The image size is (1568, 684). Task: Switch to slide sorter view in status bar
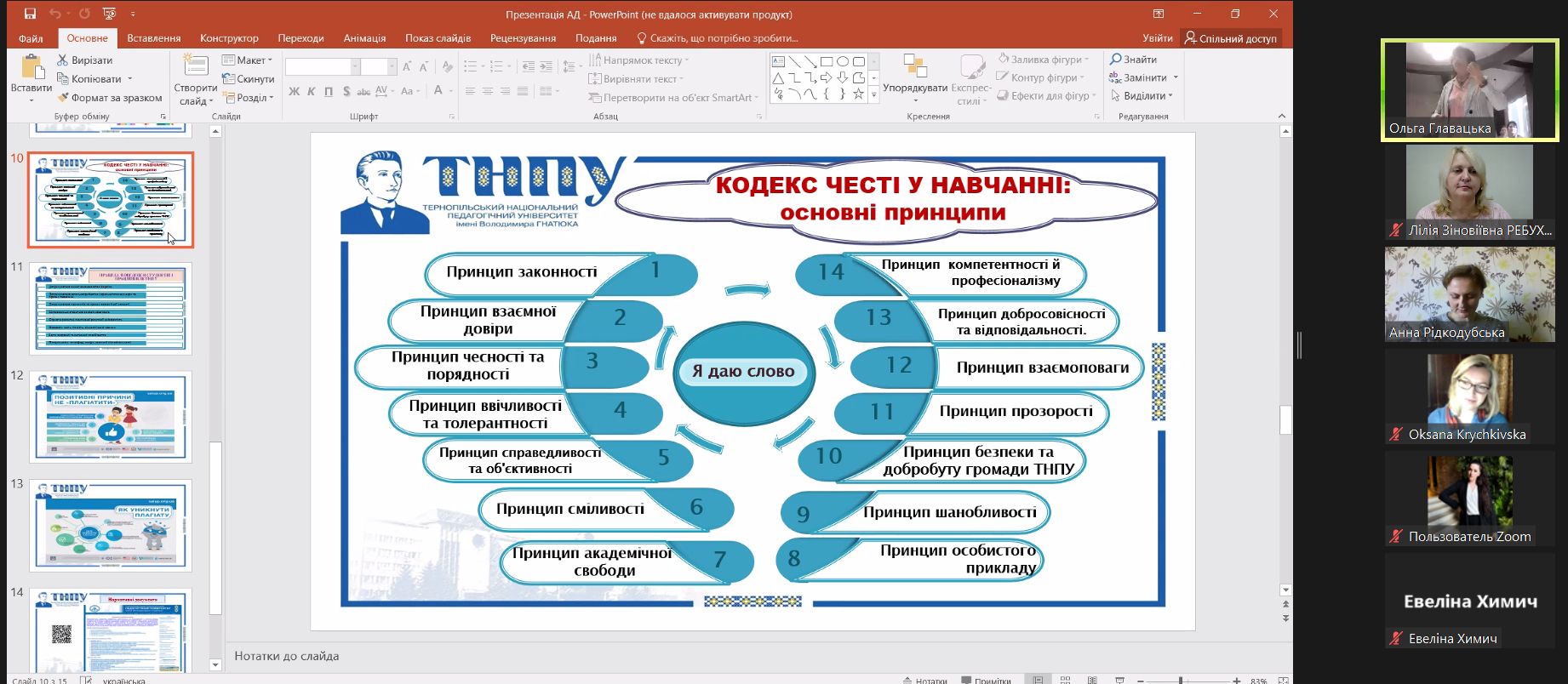tap(1065, 680)
